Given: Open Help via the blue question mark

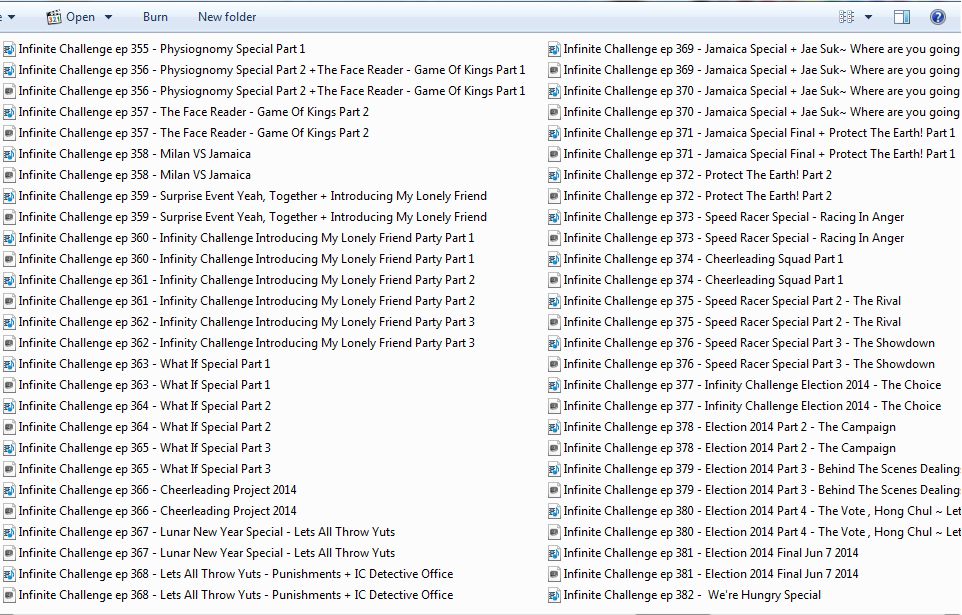Looking at the screenshot, I should 937,17.
